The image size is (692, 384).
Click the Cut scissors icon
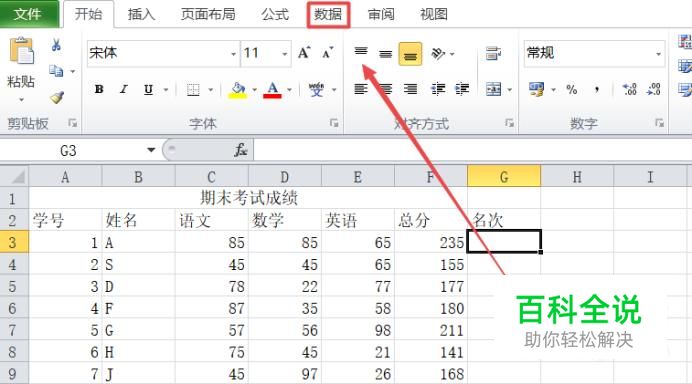56,45
